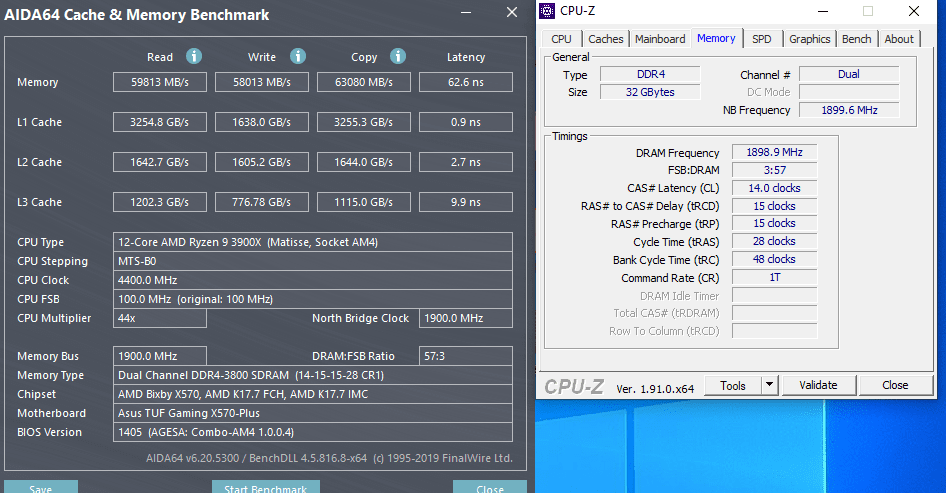Image resolution: width=946 pixels, height=493 pixels.
Task: Click the 32 GBytes Size field
Action: click(650, 92)
